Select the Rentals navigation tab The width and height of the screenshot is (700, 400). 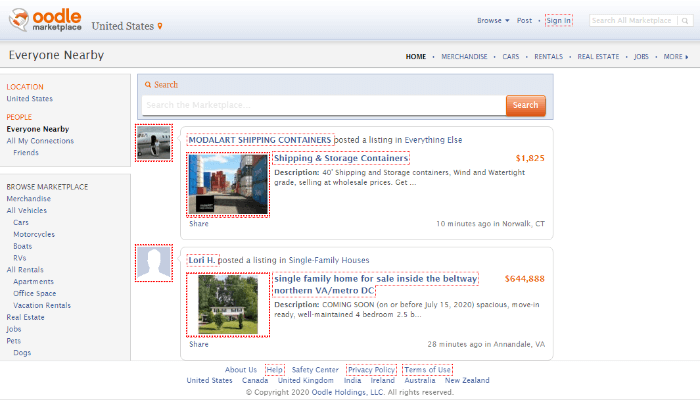pos(548,57)
